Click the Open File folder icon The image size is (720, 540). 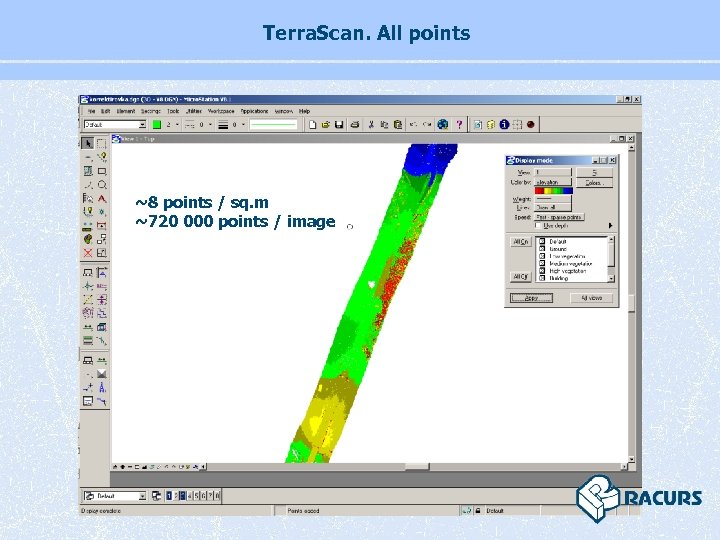[x=326, y=124]
